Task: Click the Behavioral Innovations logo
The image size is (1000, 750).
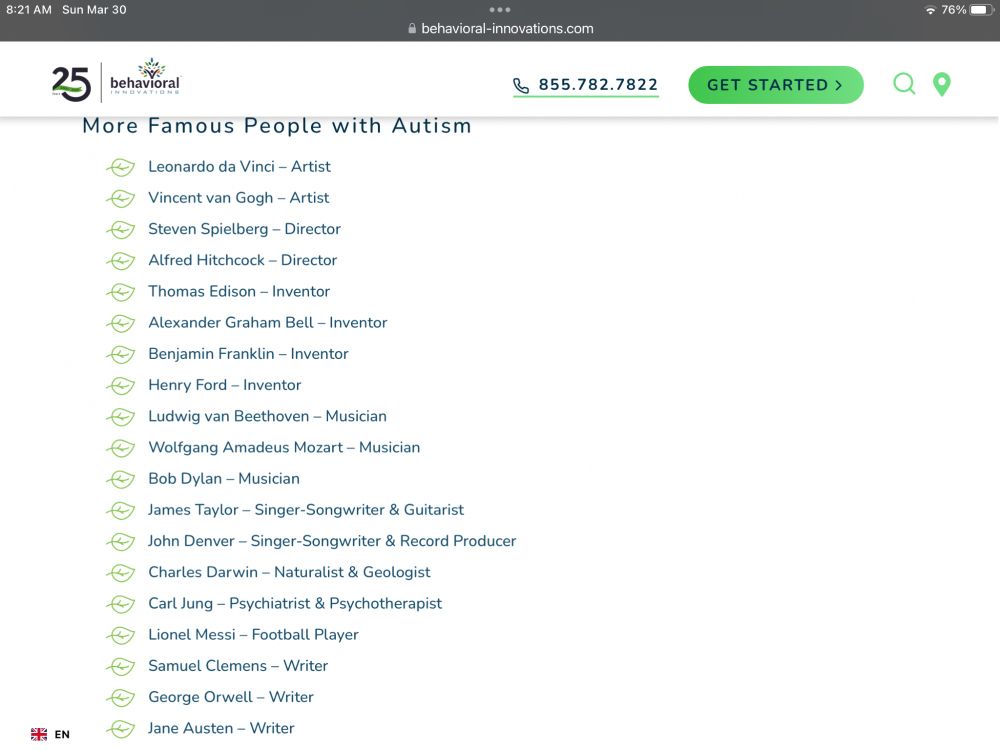Action: click(x=145, y=79)
